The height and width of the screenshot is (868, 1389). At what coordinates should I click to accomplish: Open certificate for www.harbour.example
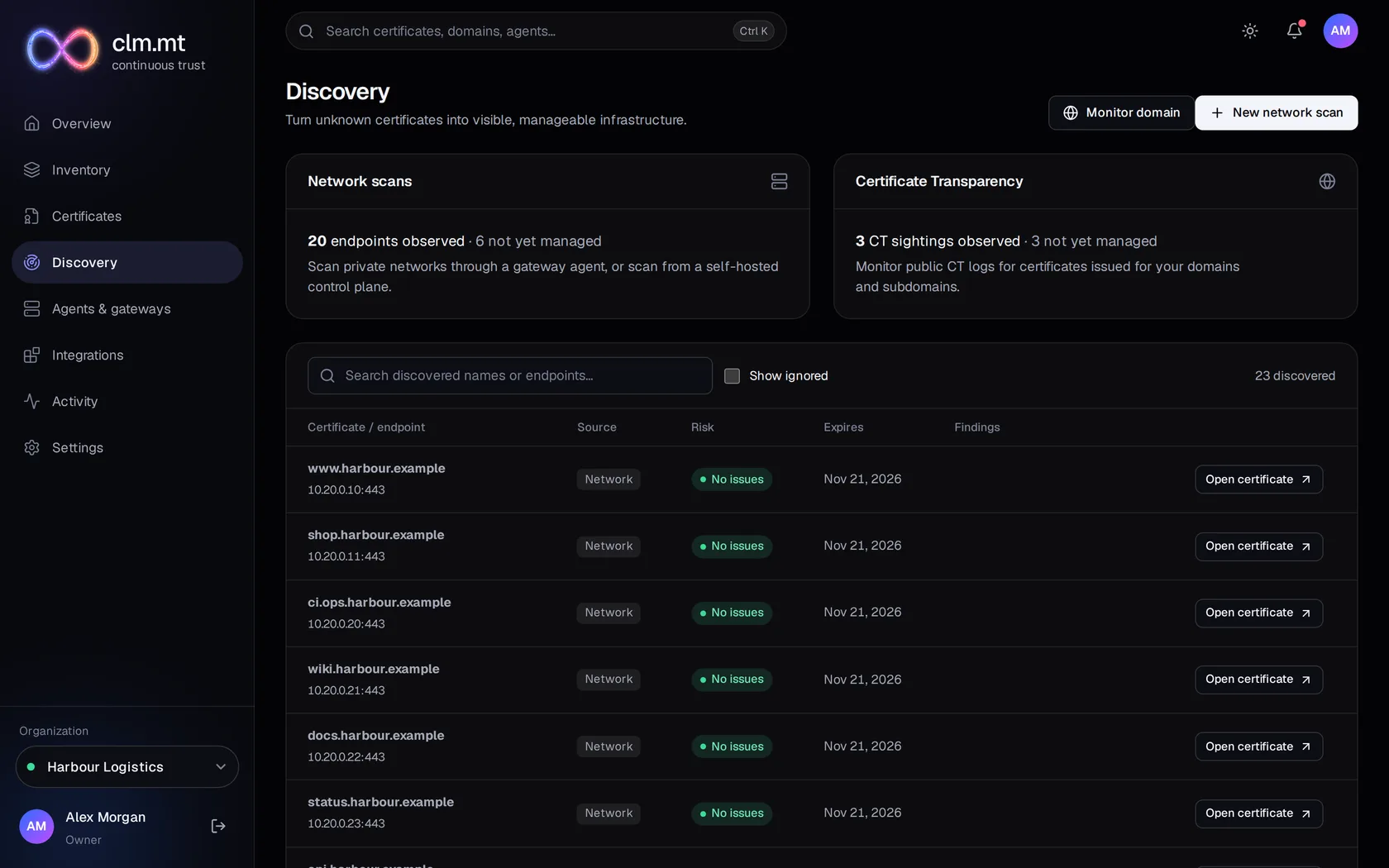[x=1258, y=479]
